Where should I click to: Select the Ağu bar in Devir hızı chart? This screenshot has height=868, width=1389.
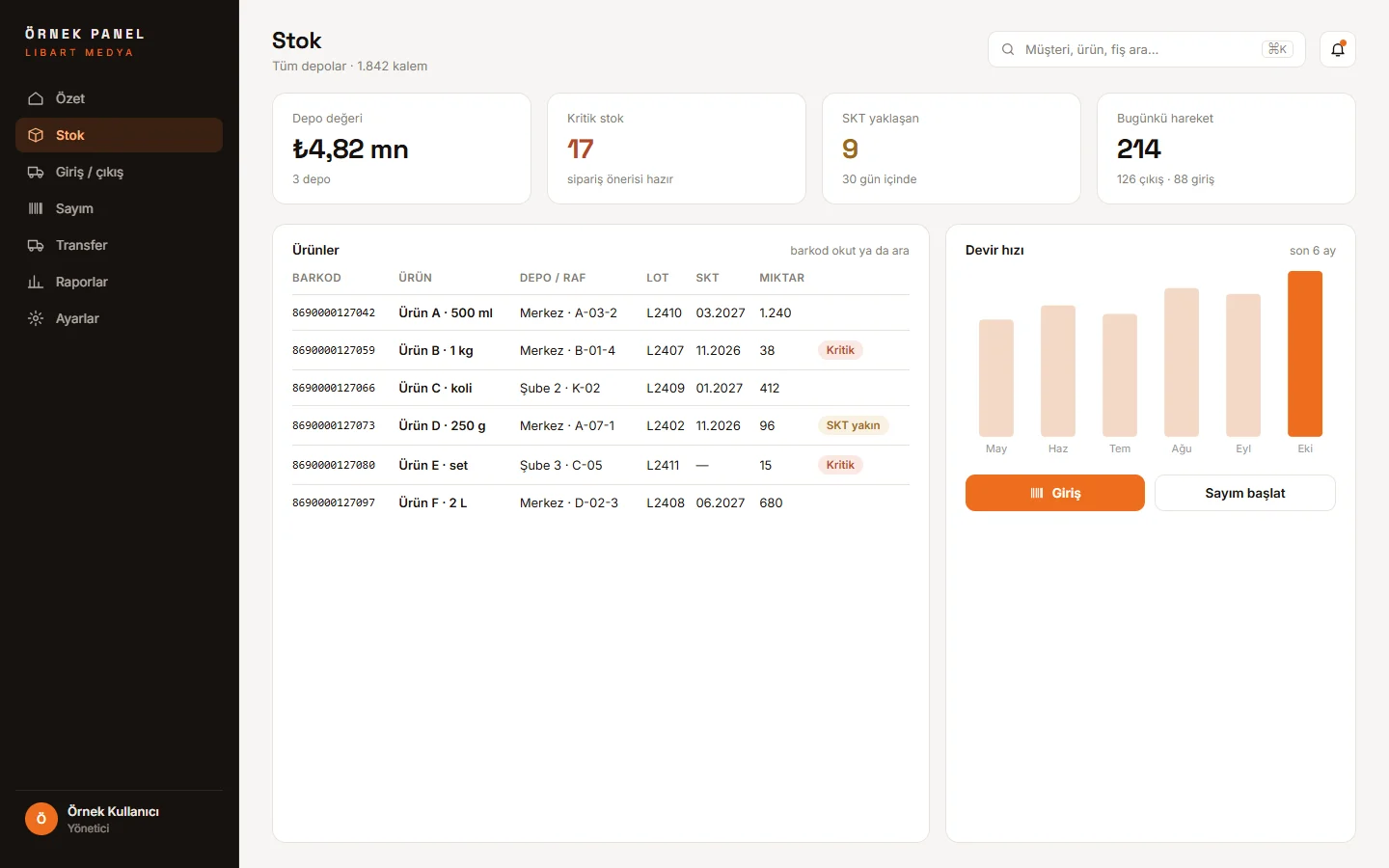coord(1182,363)
